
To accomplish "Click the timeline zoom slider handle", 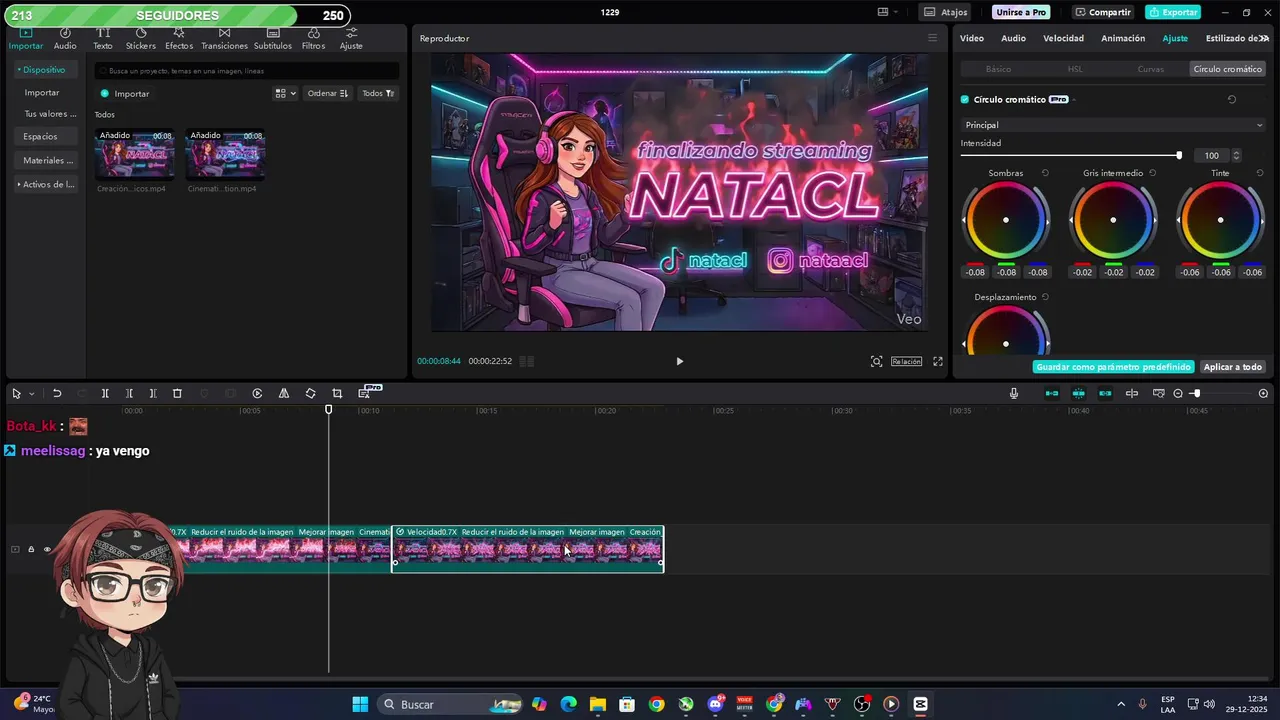I will (x=1196, y=394).
